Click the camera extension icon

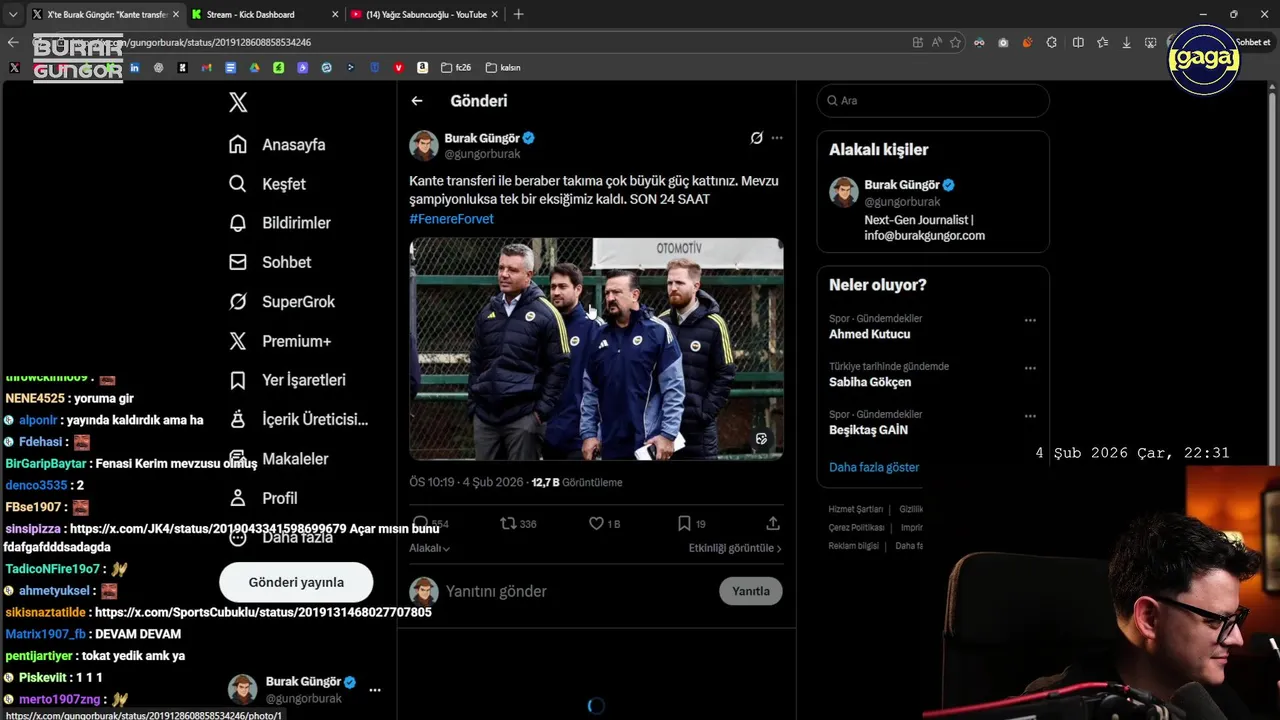(1003, 42)
